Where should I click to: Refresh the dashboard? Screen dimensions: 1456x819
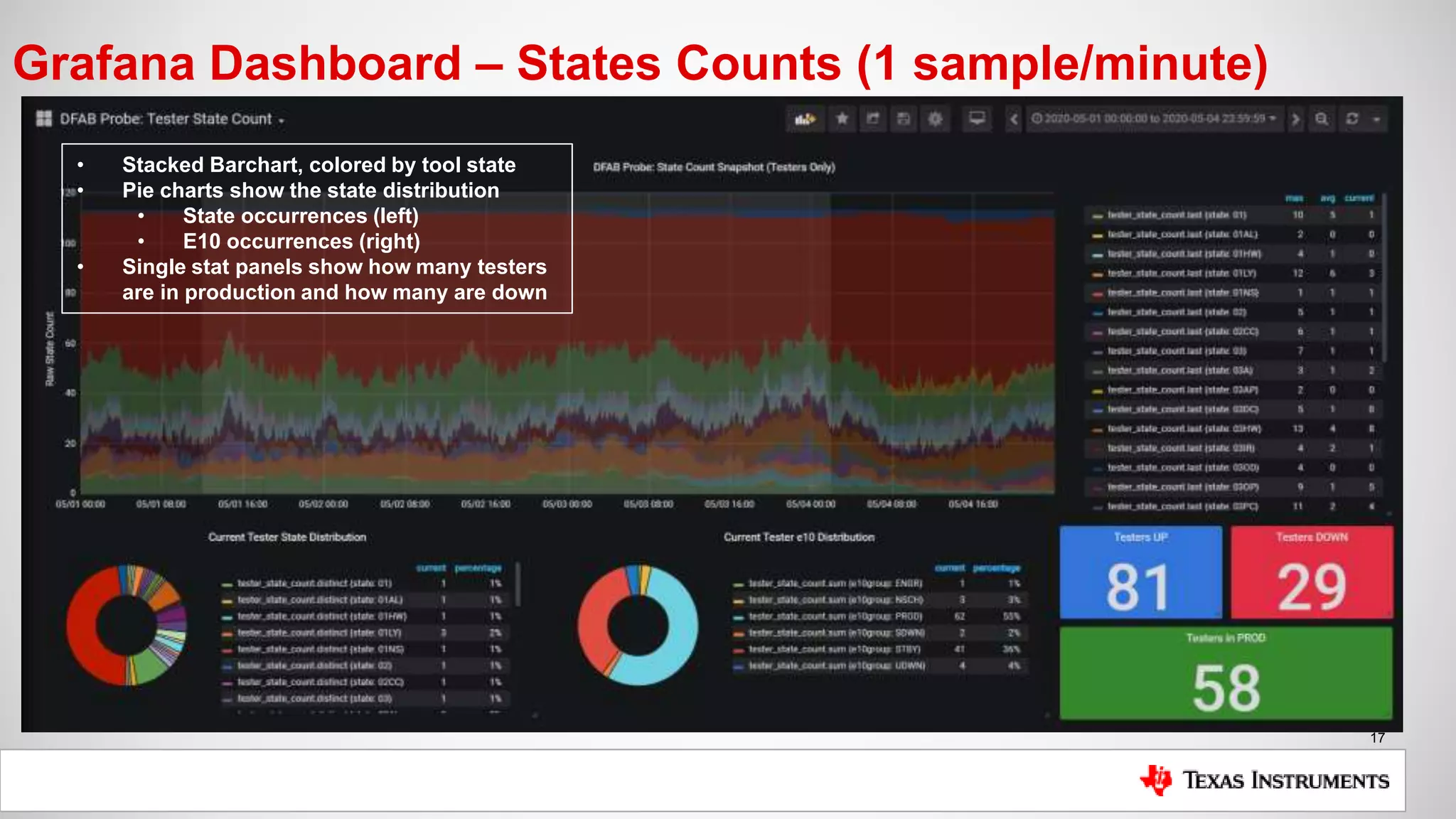(x=1352, y=119)
